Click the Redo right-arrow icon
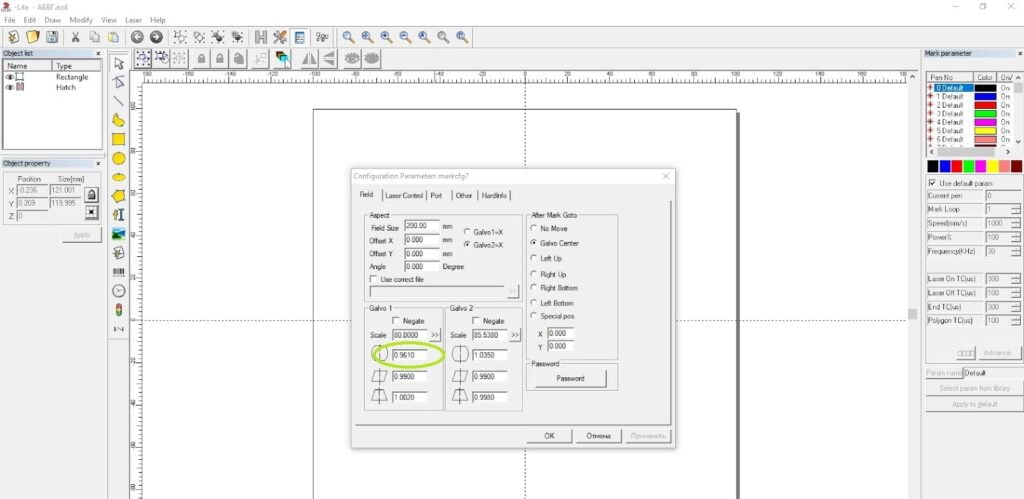 (156, 37)
